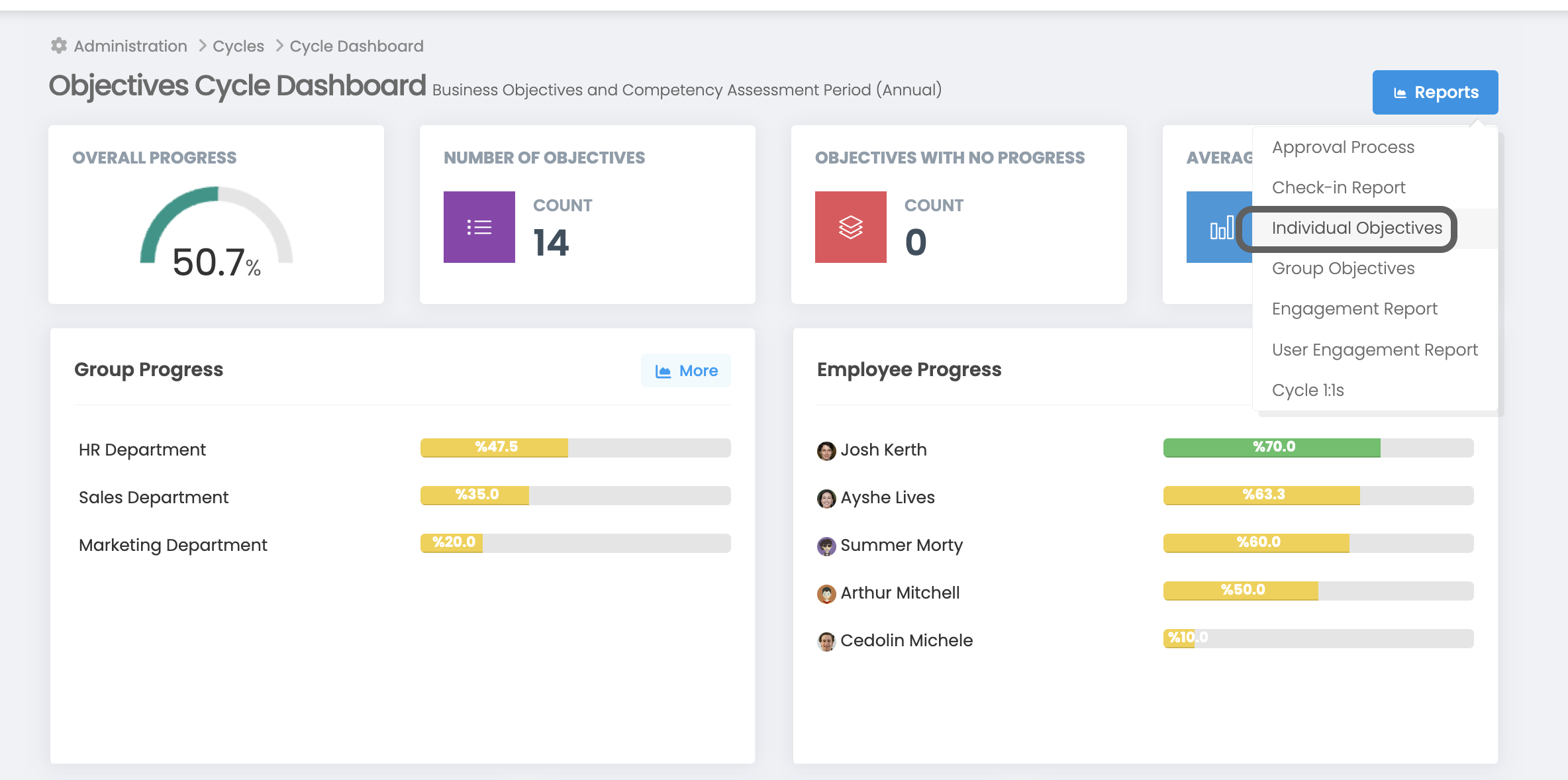This screenshot has height=780, width=1568.
Task: Open the Reports dropdown button
Action: (1435, 92)
